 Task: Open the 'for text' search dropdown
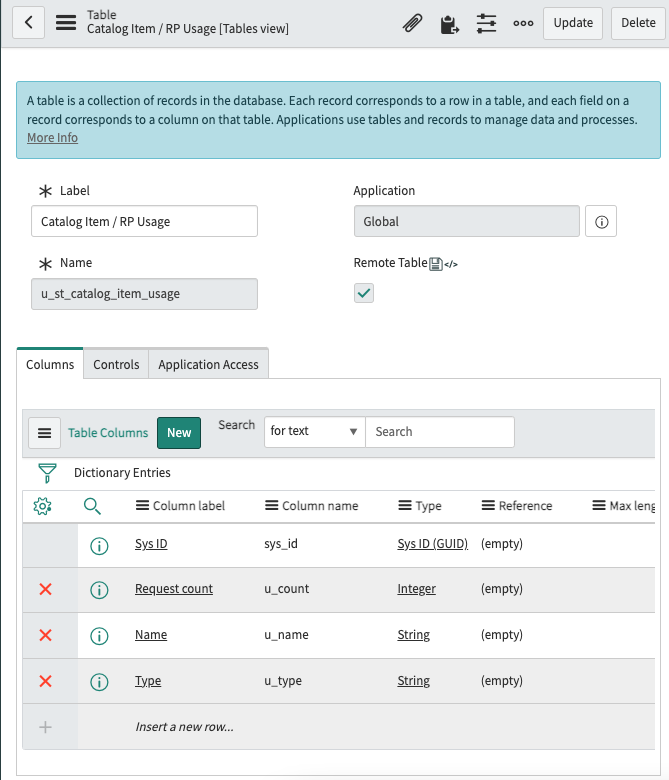click(314, 432)
